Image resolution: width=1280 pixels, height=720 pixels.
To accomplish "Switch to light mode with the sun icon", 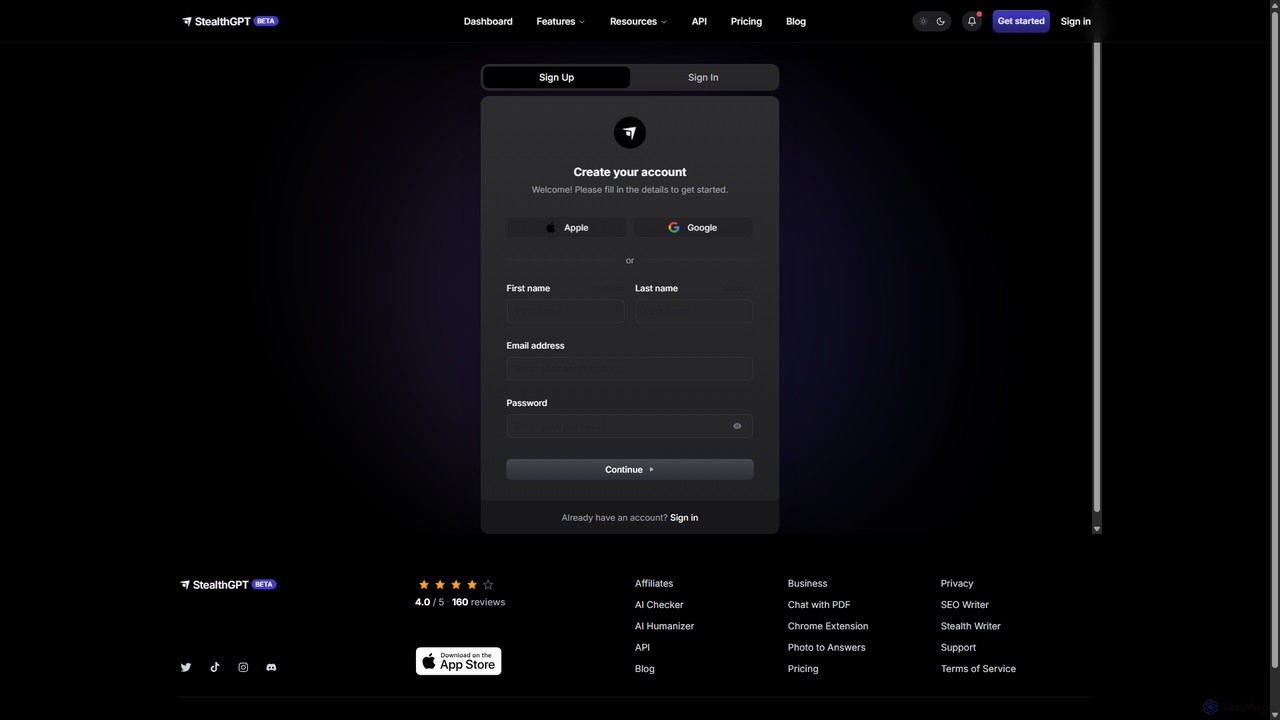I will point(923,21).
